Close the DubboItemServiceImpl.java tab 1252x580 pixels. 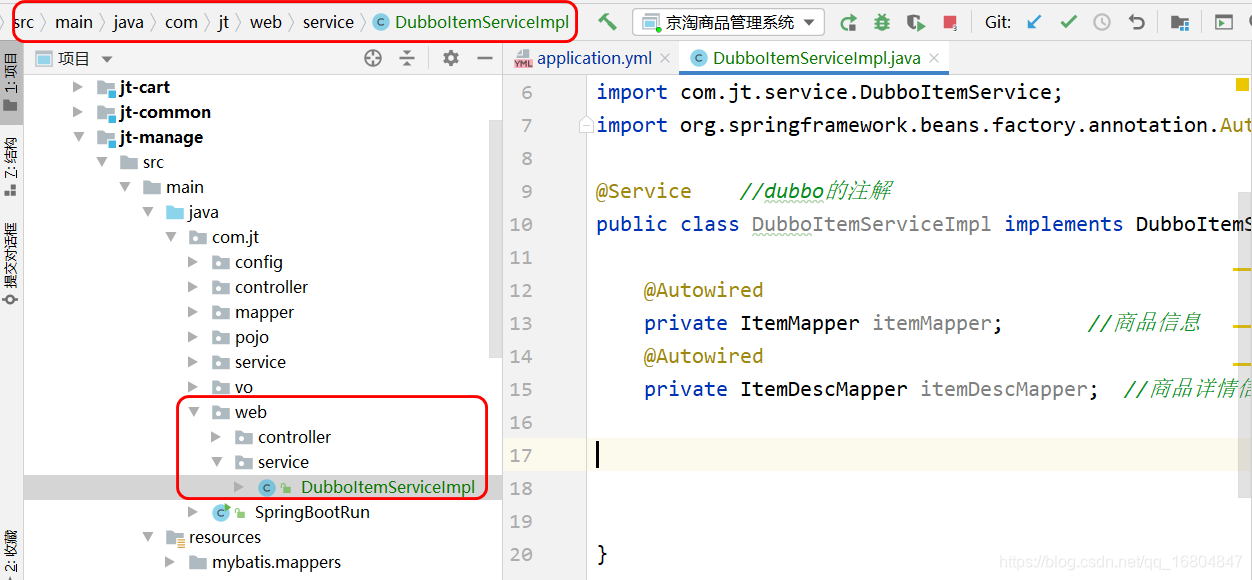click(935, 58)
